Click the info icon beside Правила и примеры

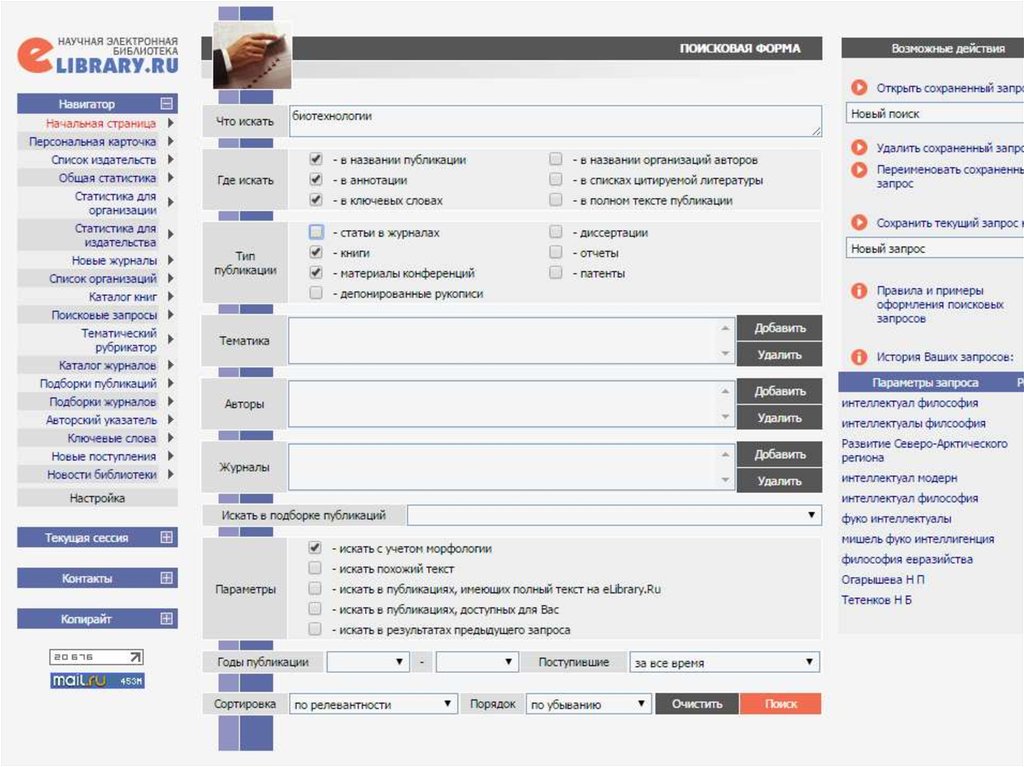[x=859, y=290]
